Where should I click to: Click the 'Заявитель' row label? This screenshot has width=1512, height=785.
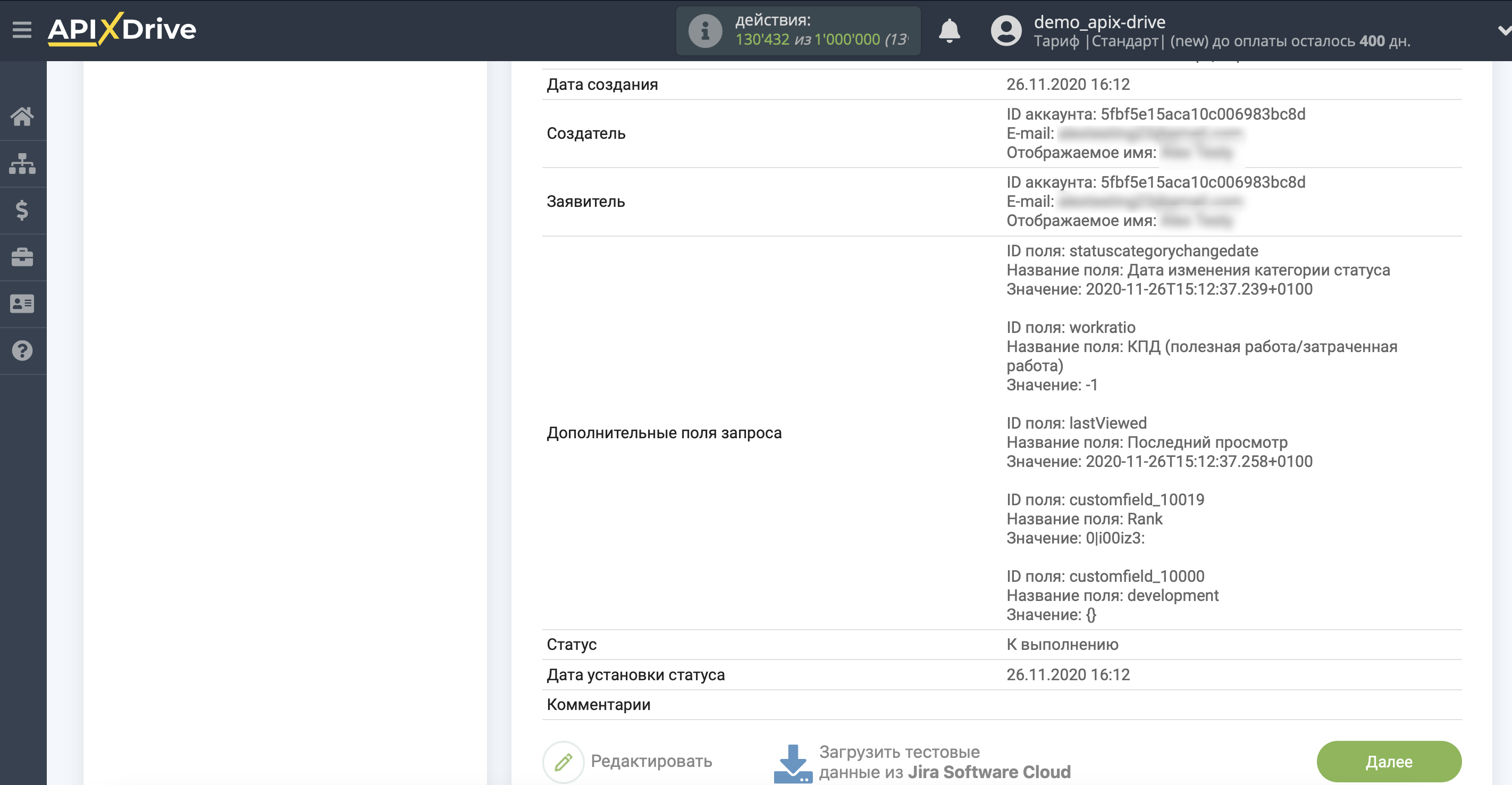585,202
